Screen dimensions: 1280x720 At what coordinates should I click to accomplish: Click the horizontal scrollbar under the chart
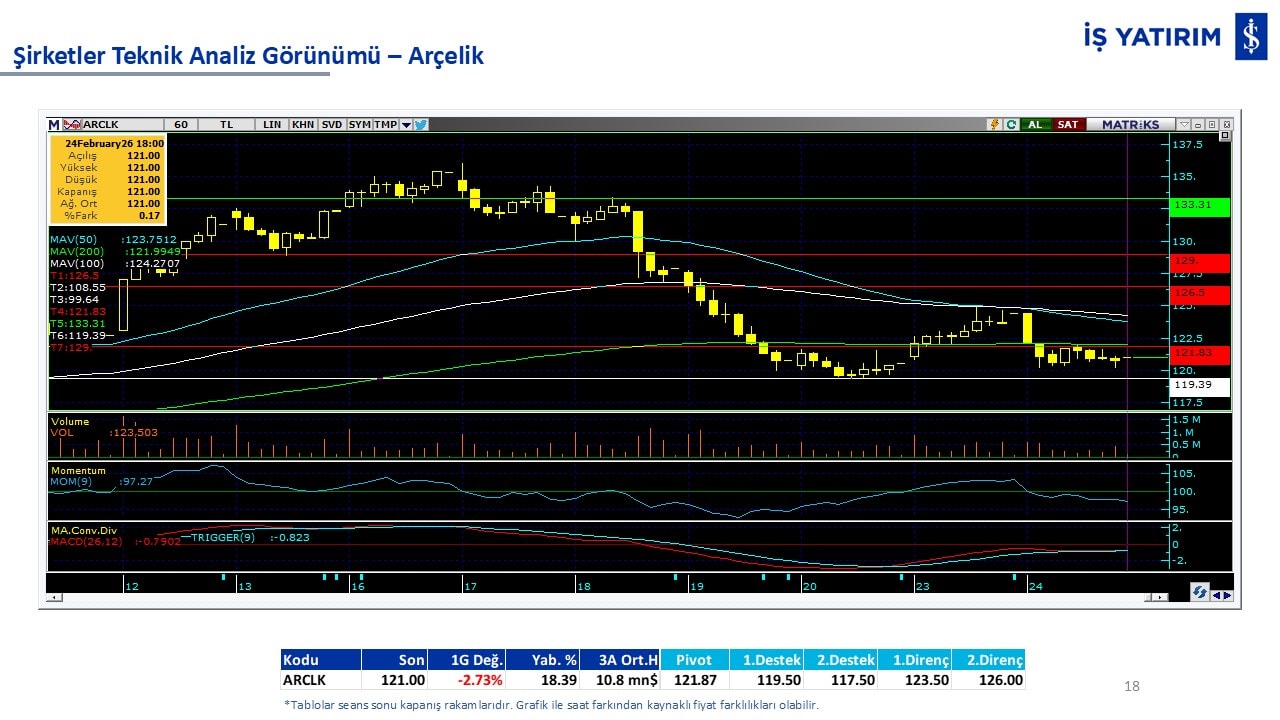coord(600,597)
